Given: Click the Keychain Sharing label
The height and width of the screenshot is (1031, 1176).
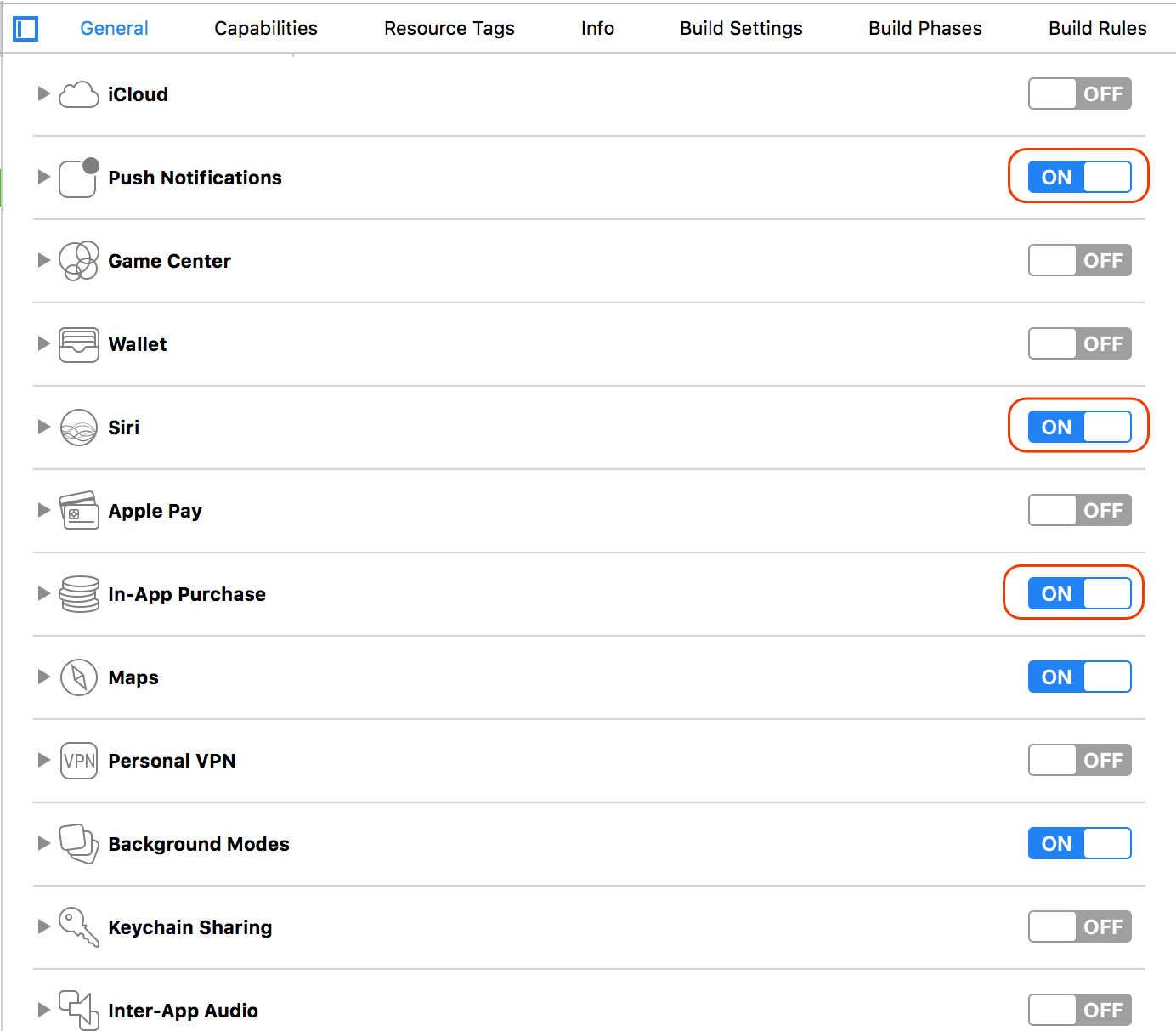Looking at the screenshot, I should [190, 927].
